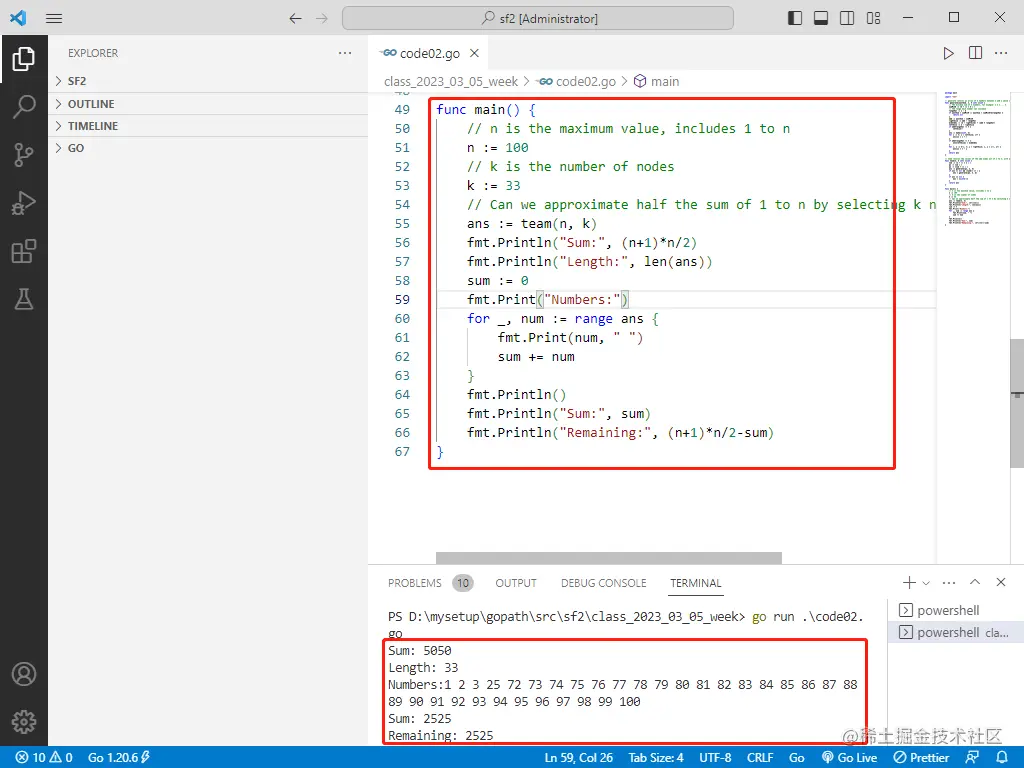This screenshot has height=768, width=1024.
Task: Expand the TIMELINE section
Action: pyautogui.click(x=208, y=126)
